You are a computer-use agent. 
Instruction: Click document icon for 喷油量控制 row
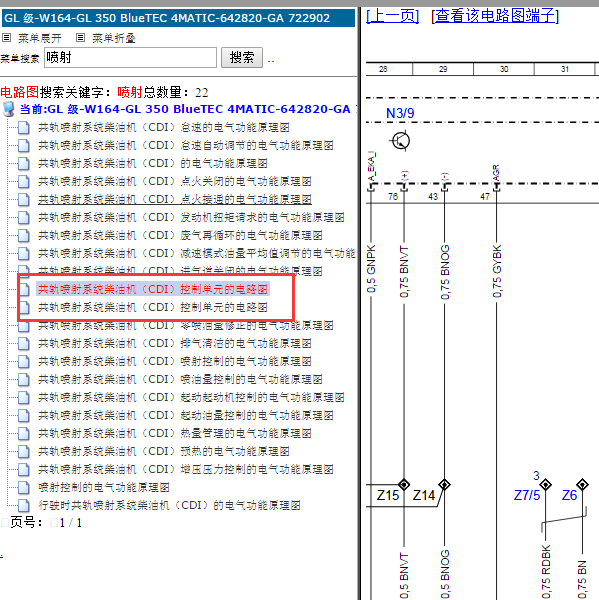24,379
